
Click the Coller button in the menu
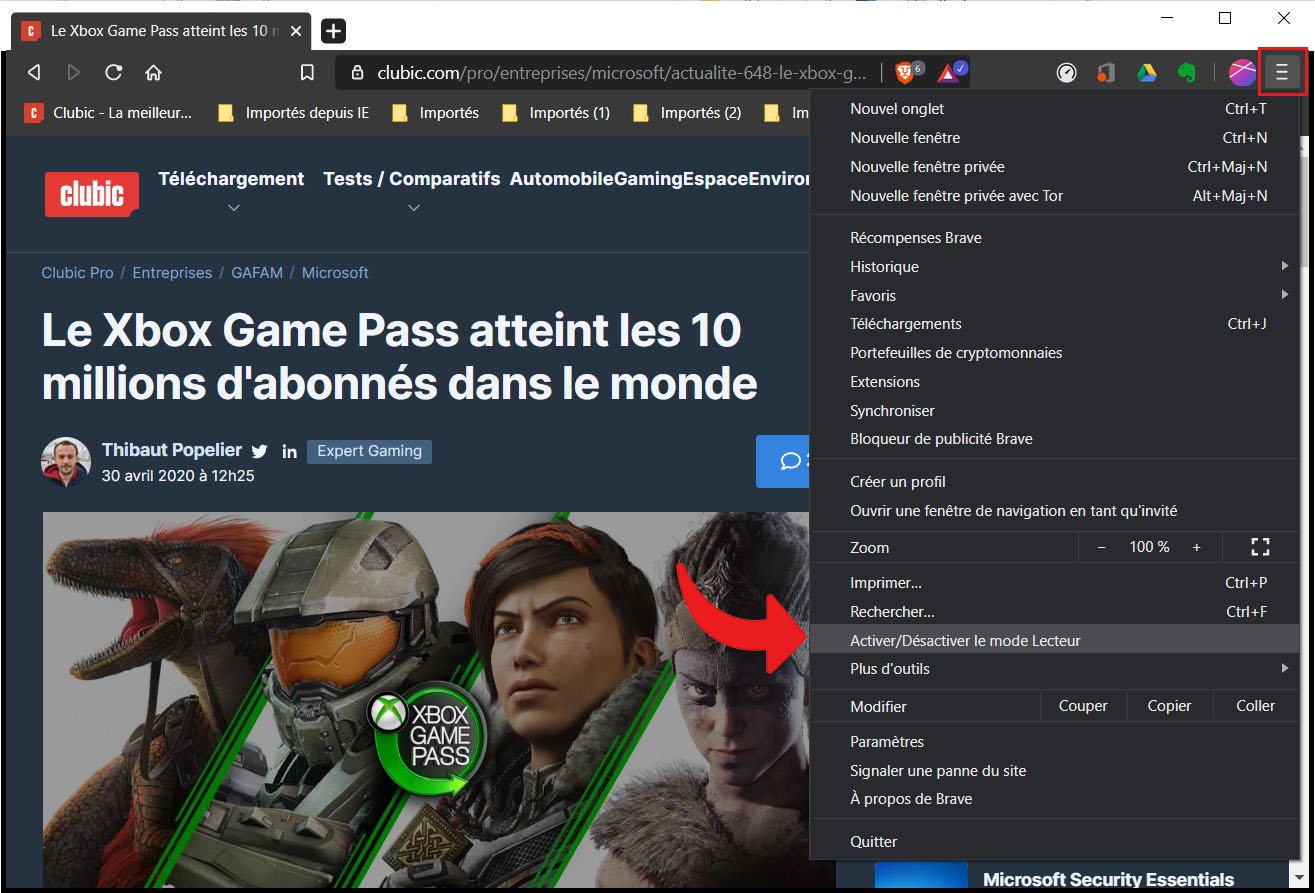coord(1253,705)
